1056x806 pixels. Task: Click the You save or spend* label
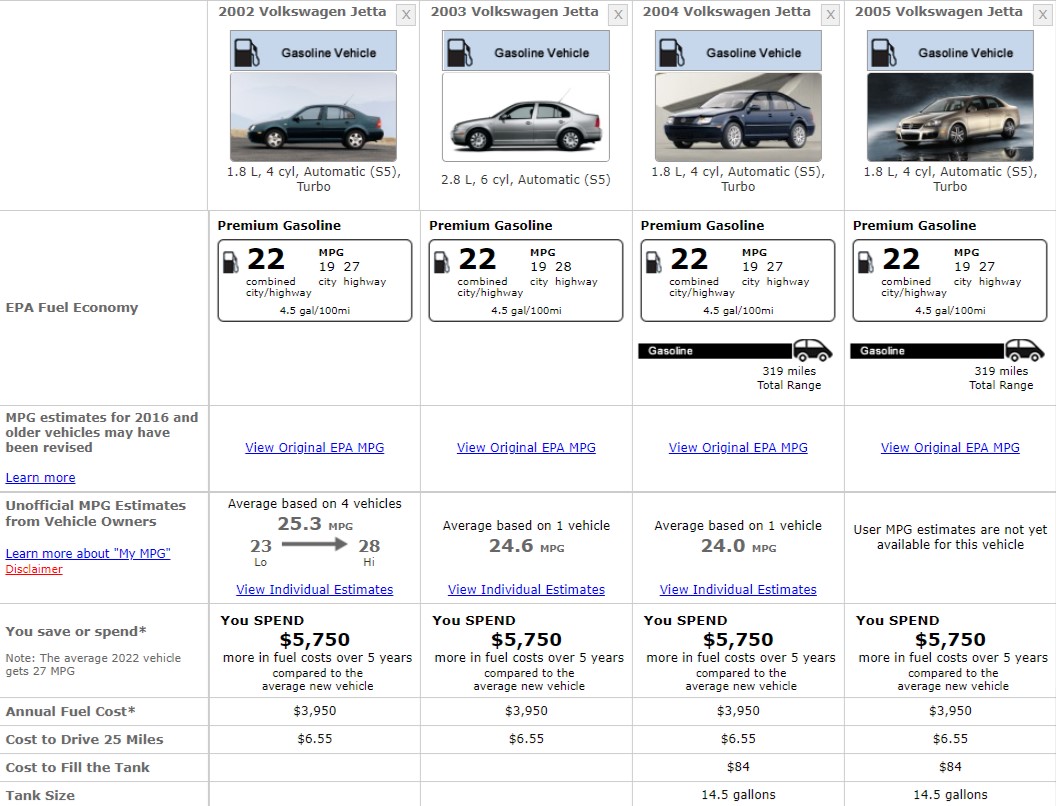tap(76, 632)
